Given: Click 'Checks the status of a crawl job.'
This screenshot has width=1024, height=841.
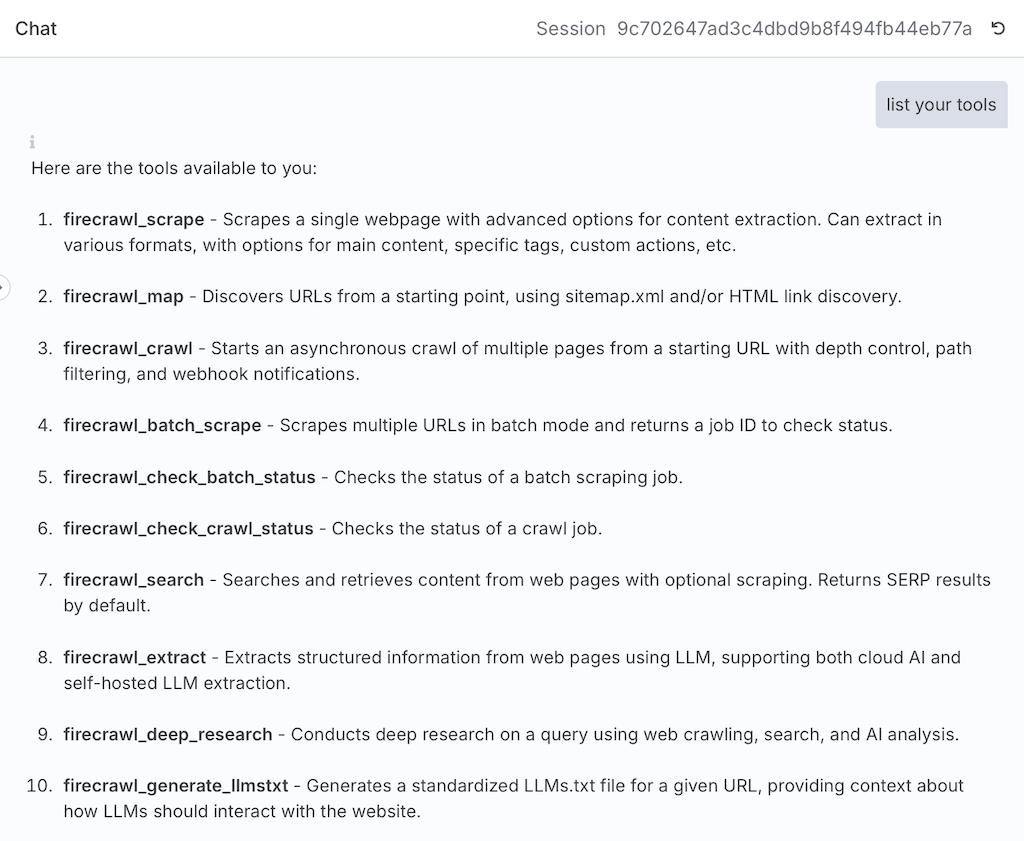Looking at the screenshot, I should (x=467, y=528).
